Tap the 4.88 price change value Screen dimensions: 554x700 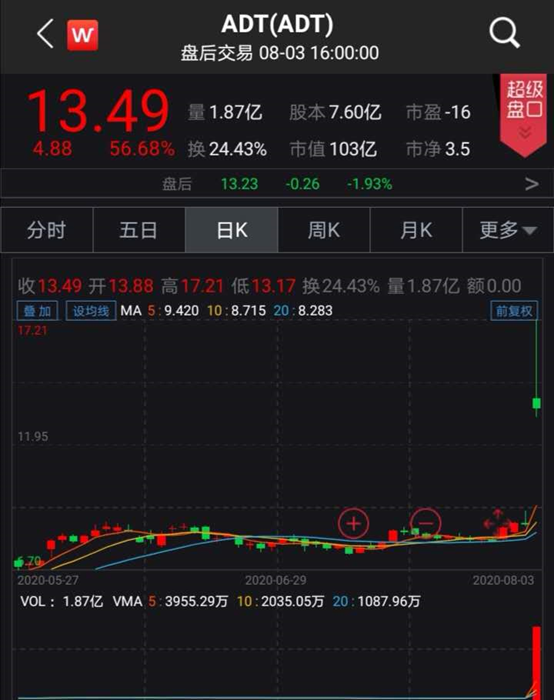coord(52,149)
